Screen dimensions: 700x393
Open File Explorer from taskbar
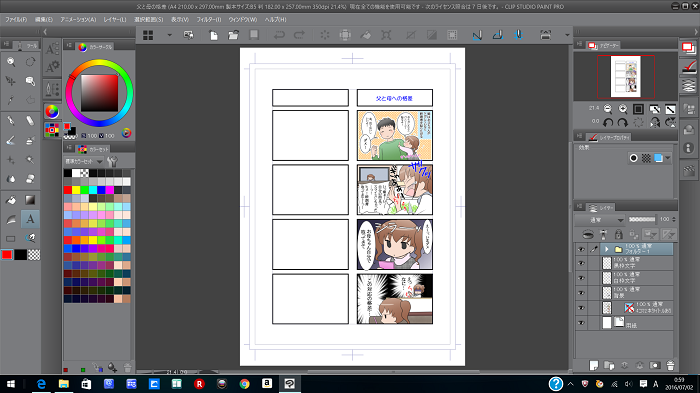click(x=63, y=384)
